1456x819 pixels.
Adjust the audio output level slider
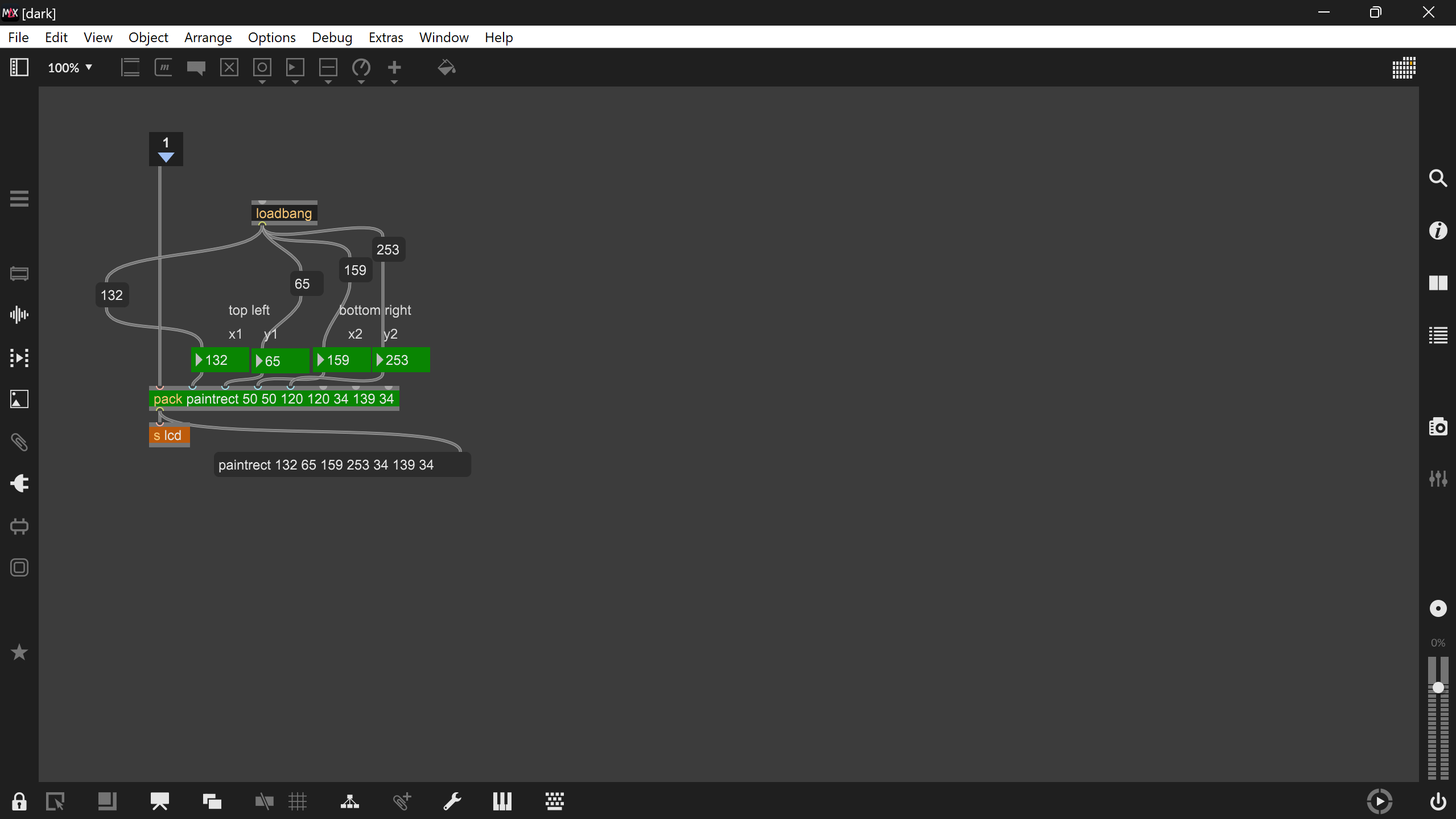click(1438, 688)
